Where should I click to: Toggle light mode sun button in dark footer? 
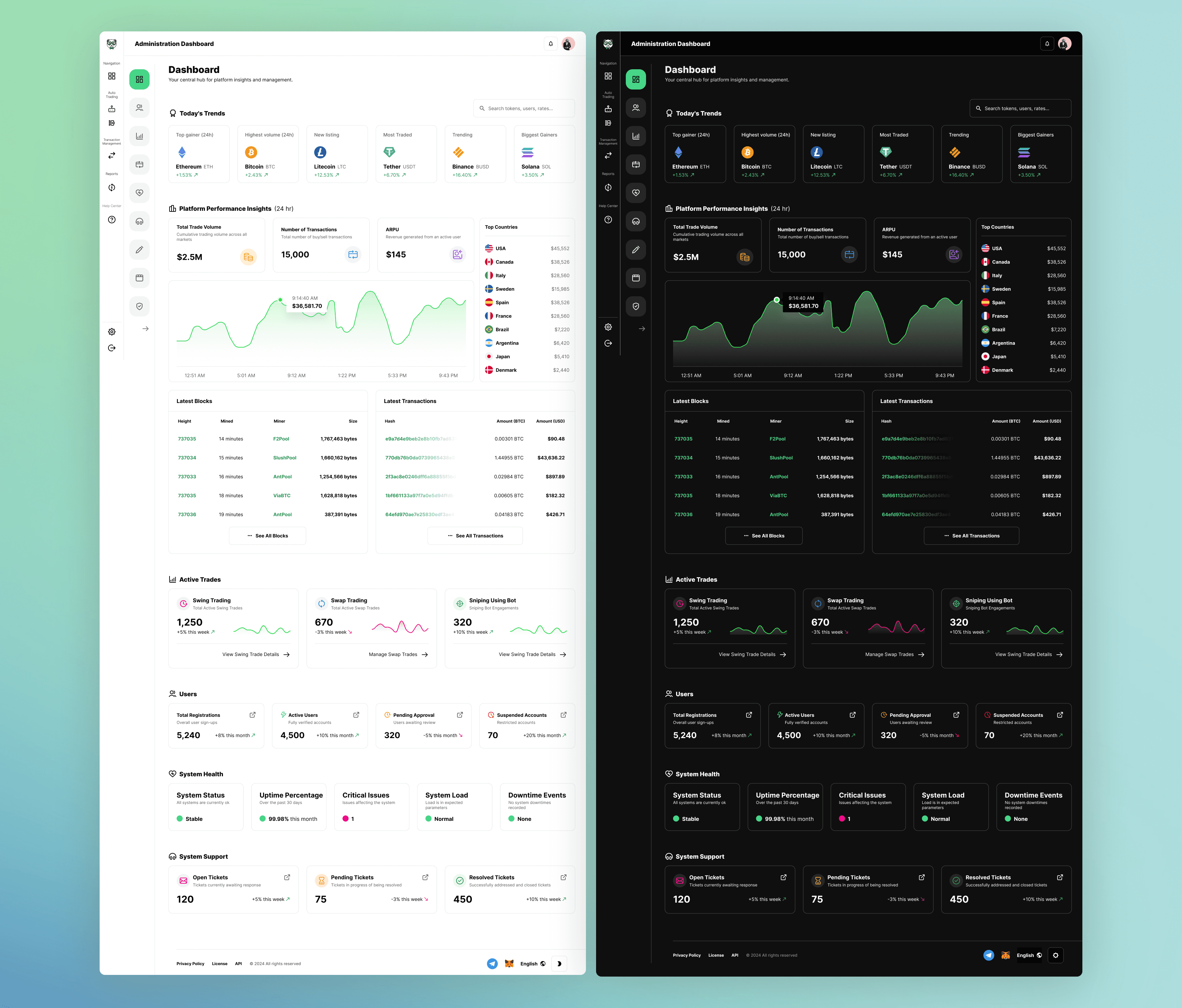click(1055, 955)
